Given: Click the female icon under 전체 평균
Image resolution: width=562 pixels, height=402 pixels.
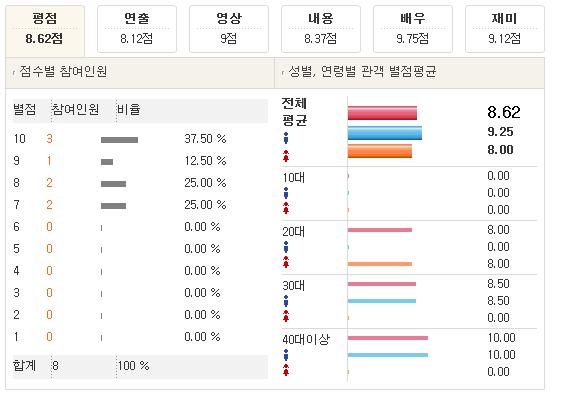Looking at the screenshot, I should coord(286,156).
